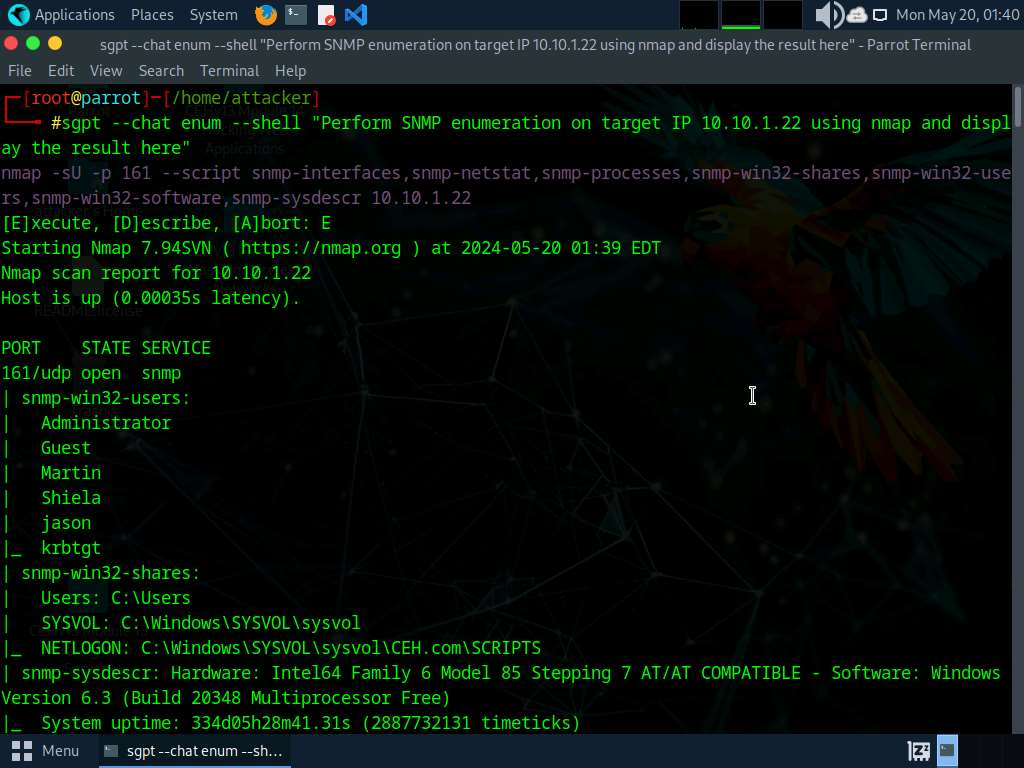Open the Applications menu
Viewport: 1024px width, 768px height.
point(62,15)
